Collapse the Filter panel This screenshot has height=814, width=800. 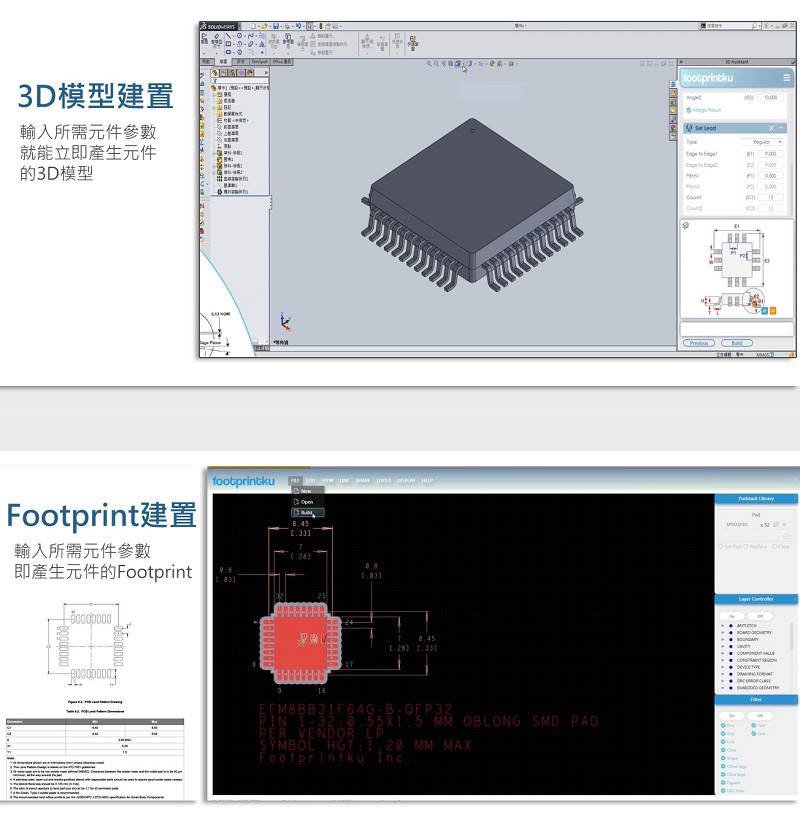coord(794,700)
